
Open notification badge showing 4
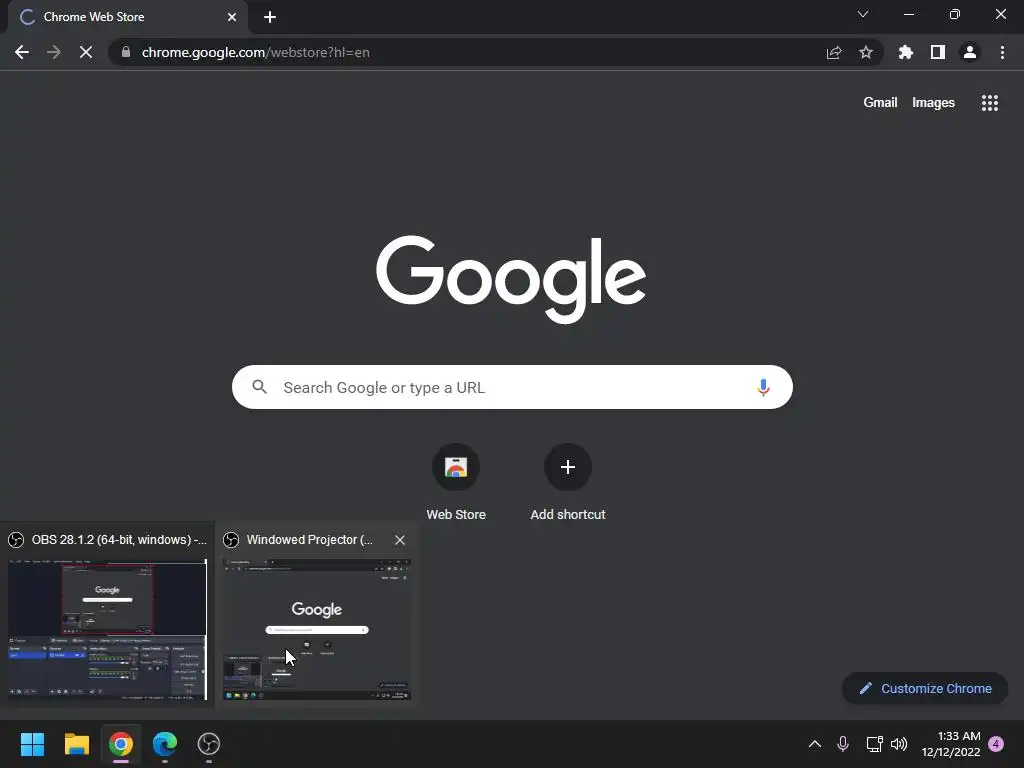(x=996, y=744)
